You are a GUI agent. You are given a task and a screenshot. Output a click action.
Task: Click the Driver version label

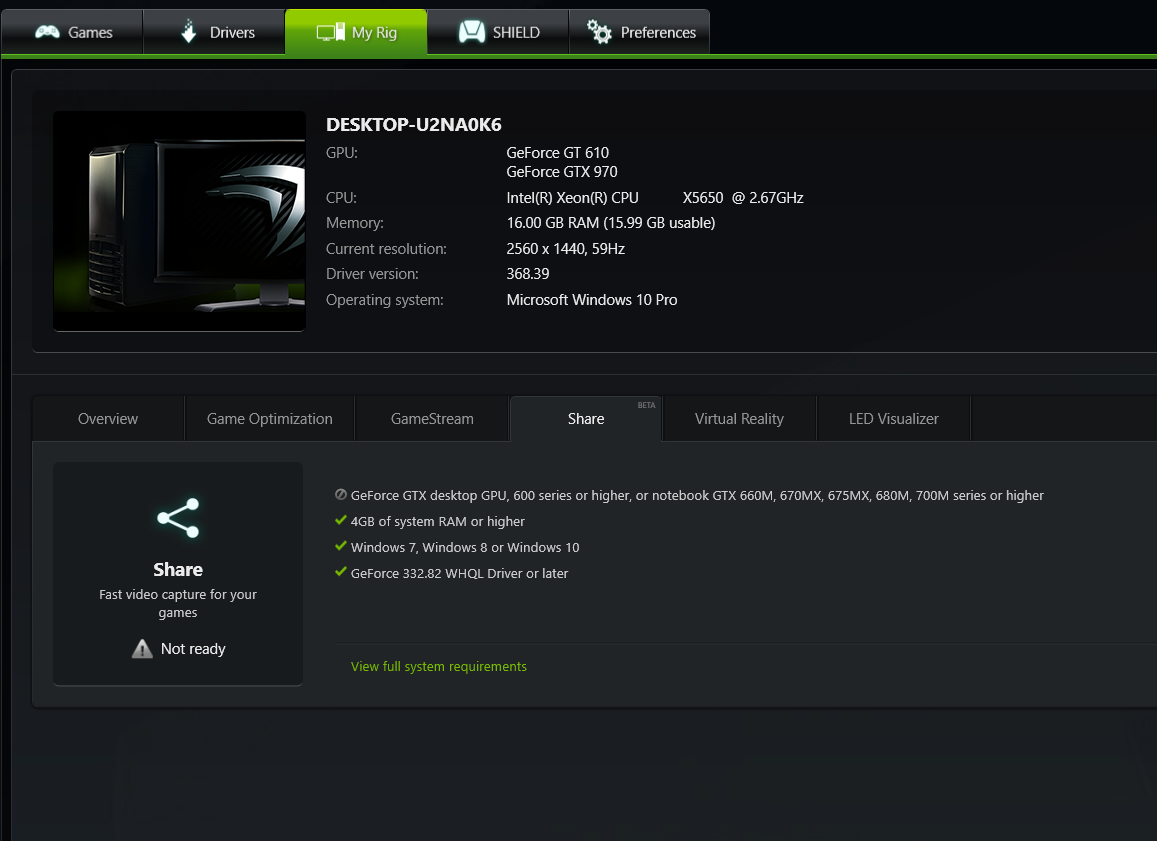[373, 274]
